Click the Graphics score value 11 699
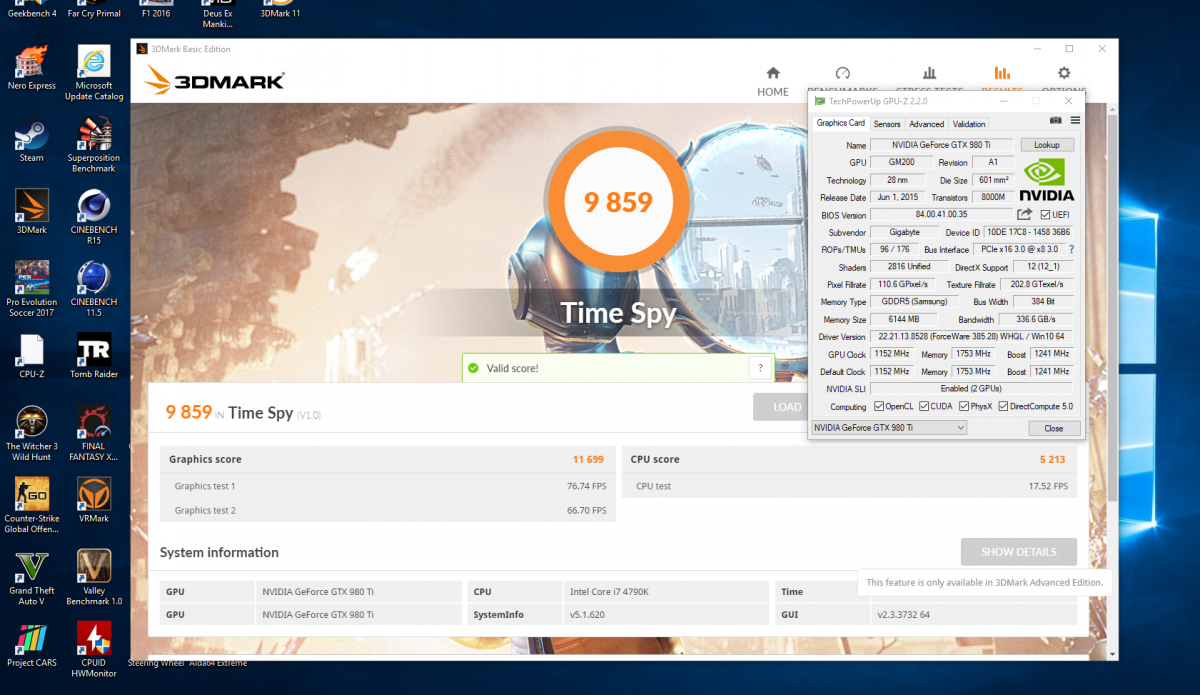The height and width of the screenshot is (695, 1200). 588,459
